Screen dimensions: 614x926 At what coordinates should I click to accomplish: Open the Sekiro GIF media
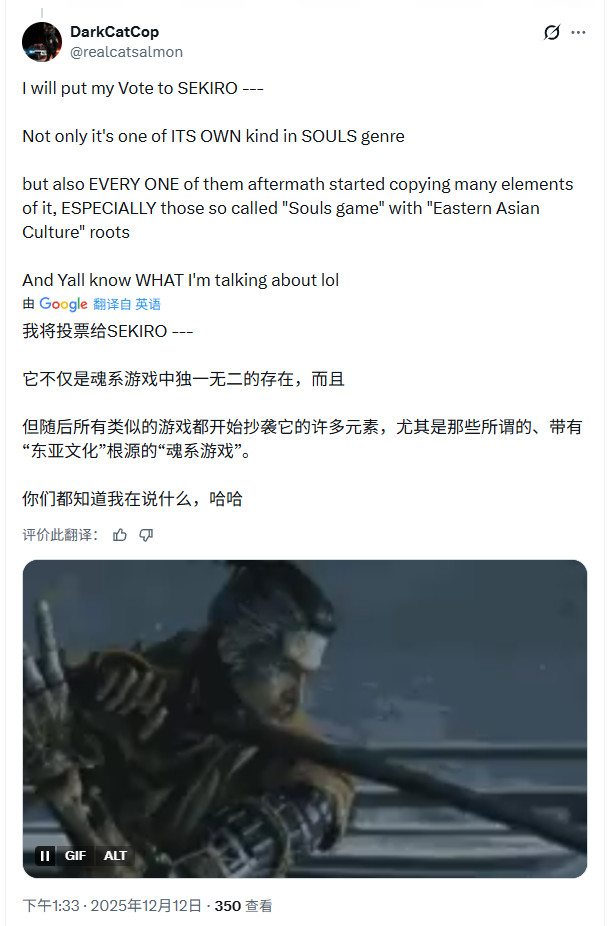point(305,719)
